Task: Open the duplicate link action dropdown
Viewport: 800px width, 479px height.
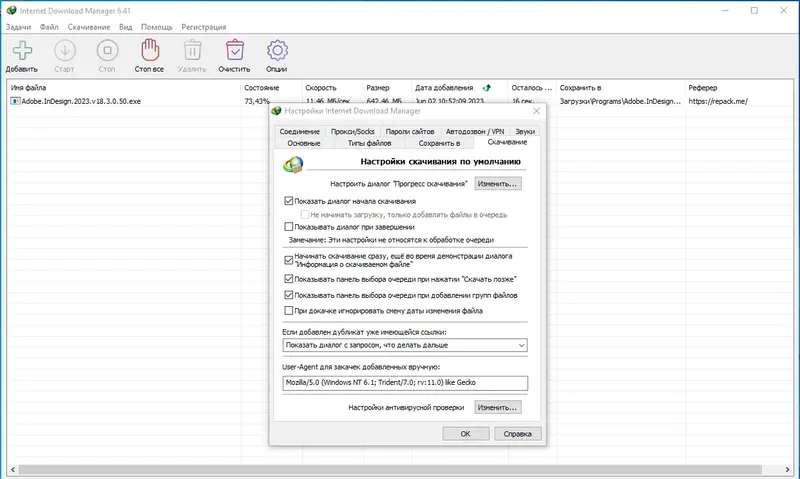Action: click(x=405, y=345)
